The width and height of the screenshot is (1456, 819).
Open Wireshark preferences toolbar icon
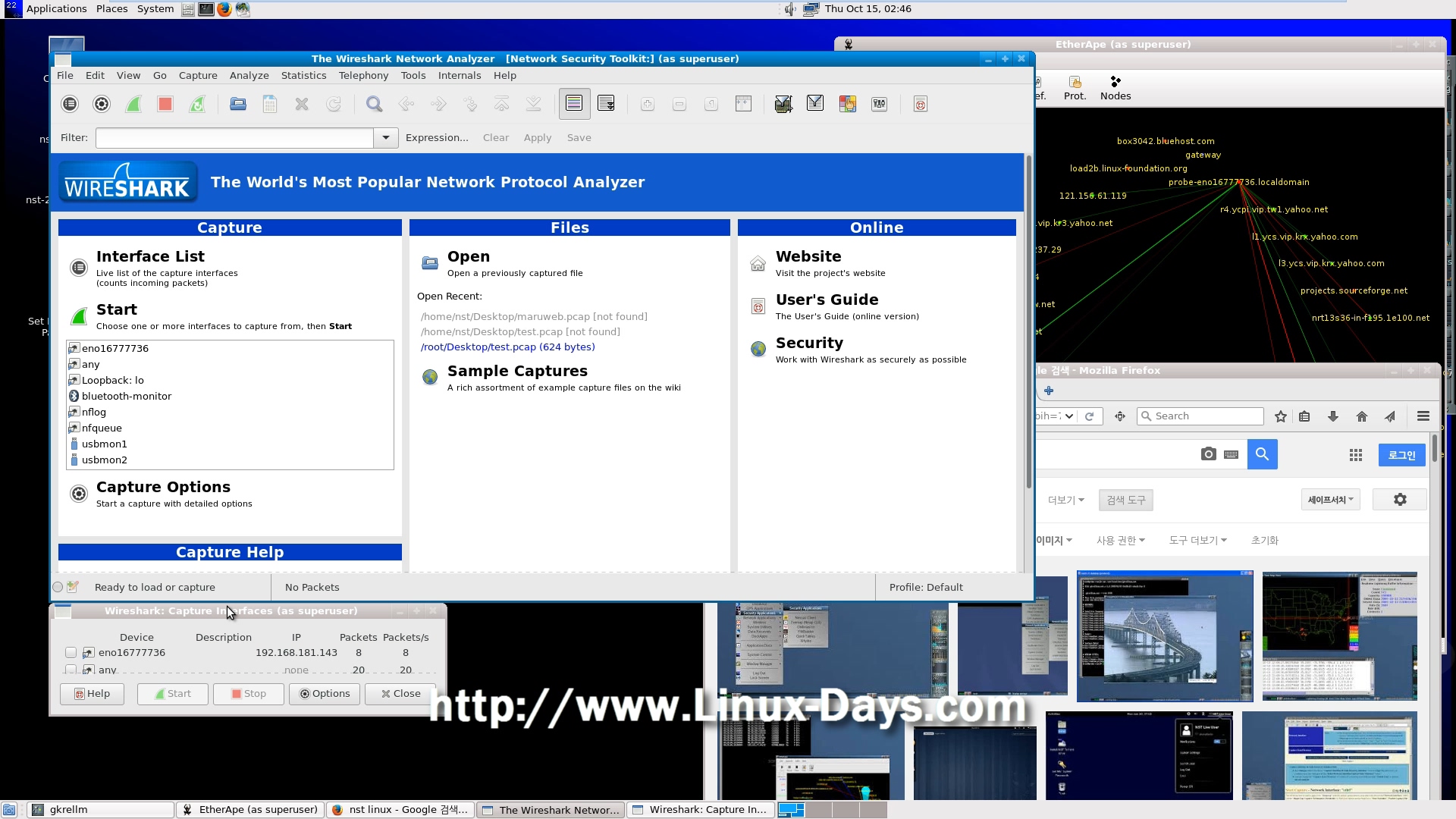880,104
